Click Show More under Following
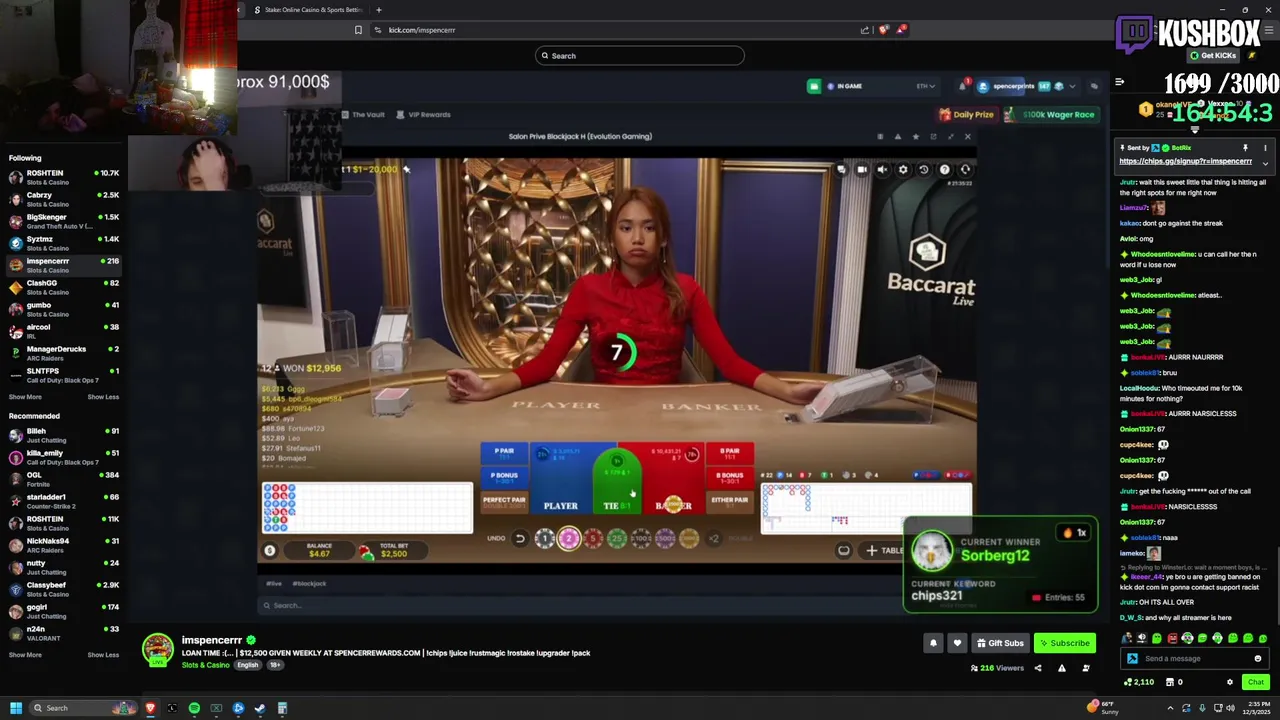 [x=25, y=397]
